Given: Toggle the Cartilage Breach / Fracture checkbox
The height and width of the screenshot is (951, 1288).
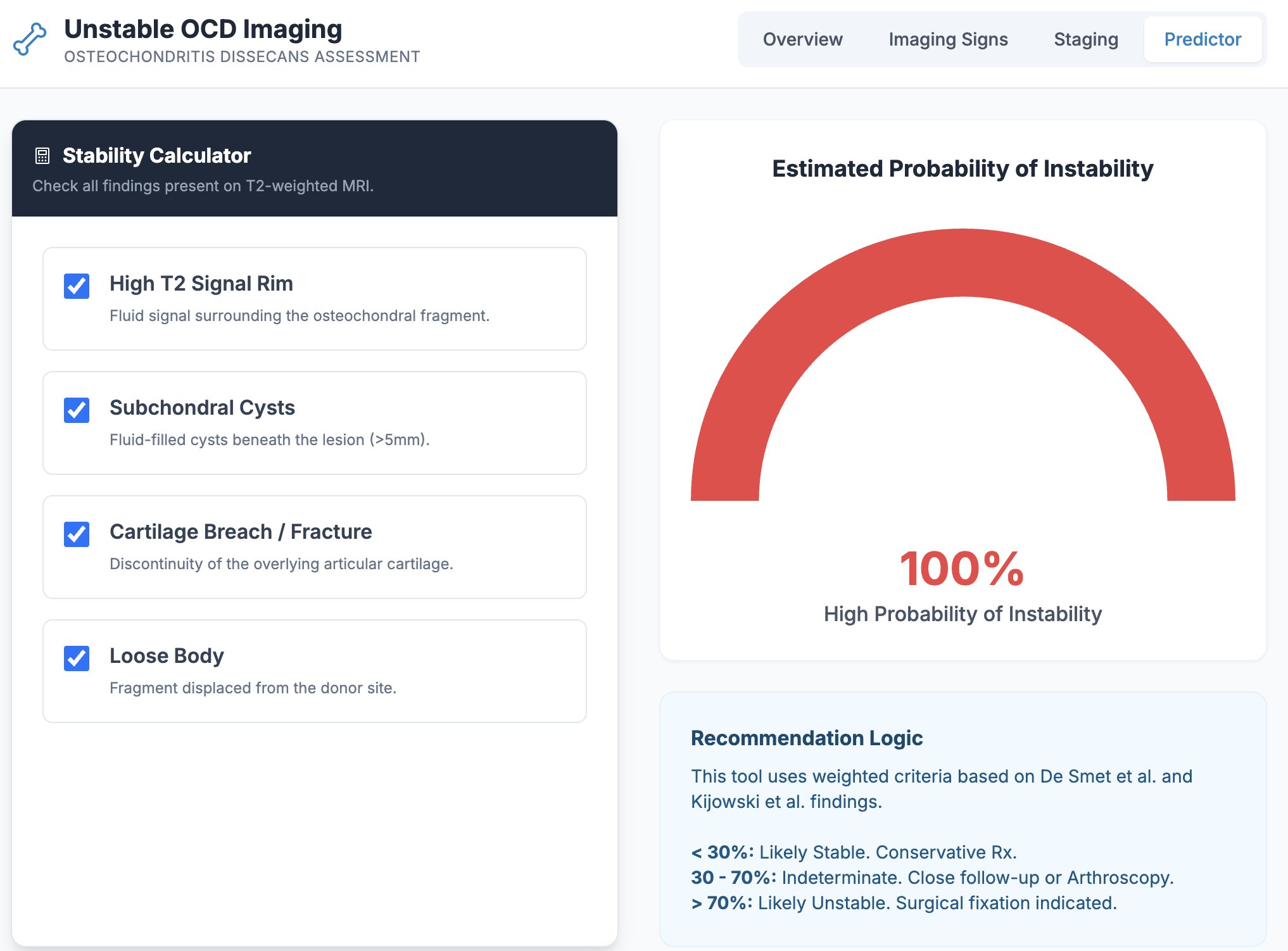Looking at the screenshot, I should click(77, 534).
